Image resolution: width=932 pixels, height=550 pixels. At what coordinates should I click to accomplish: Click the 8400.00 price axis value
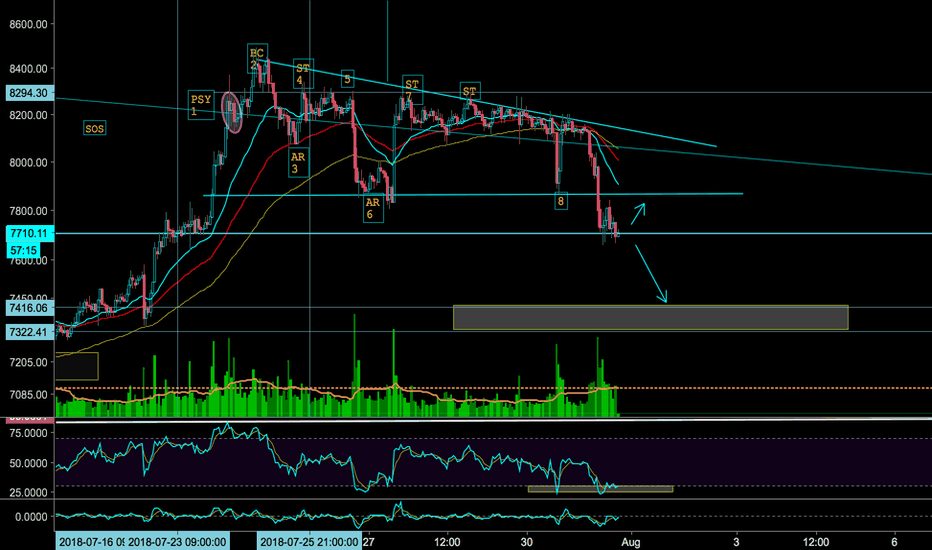(29, 69)
